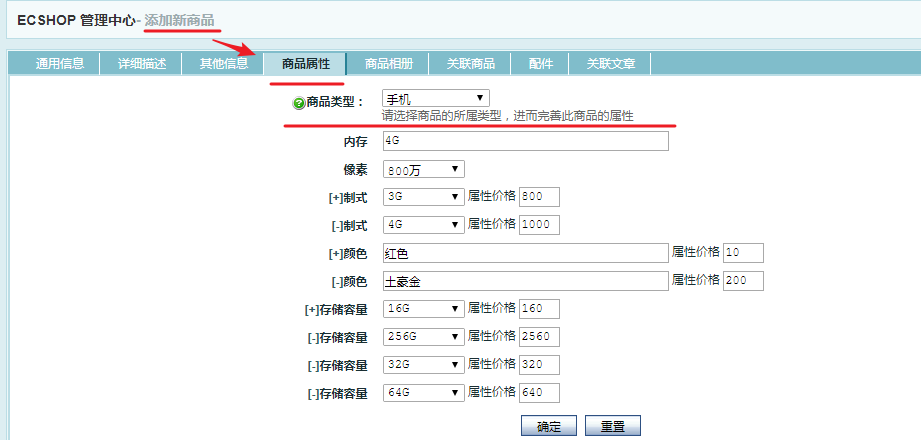Remove the 256G 存储容量 row with [-]
Image resolution: width=921 pixels, height=440 pixels.
tap(313, 338)
